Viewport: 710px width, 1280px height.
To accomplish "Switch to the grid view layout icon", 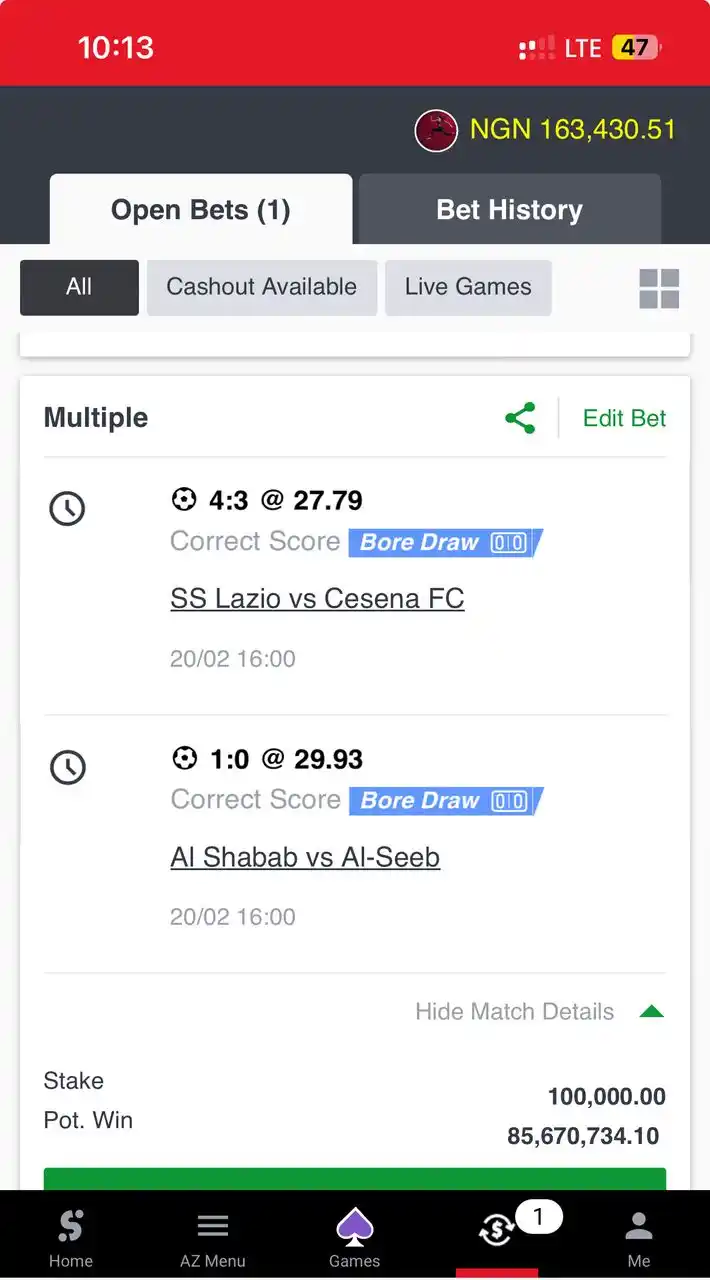I will pos(659,288).
